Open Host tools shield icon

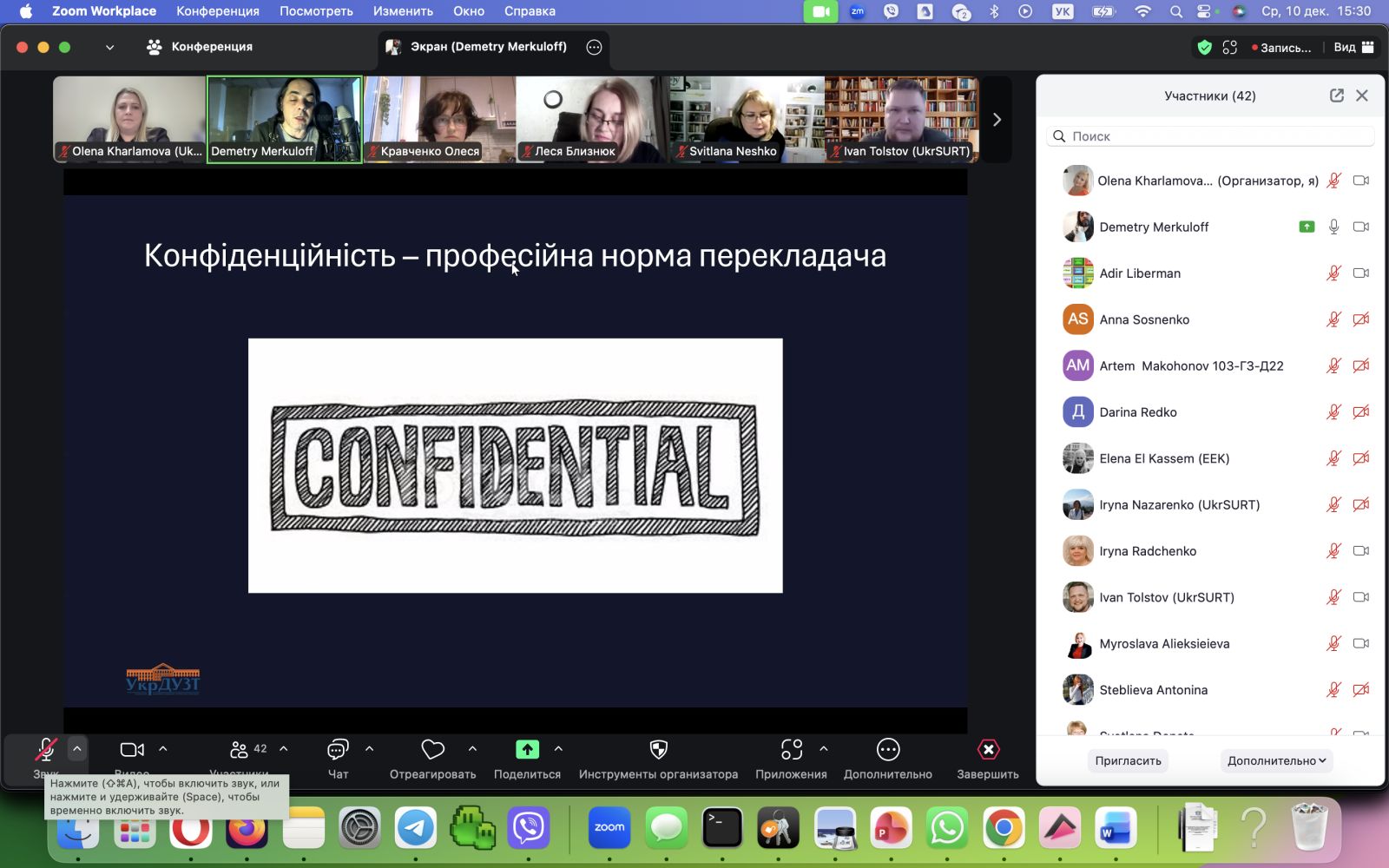pyautogui.click(x=658, y=750)
